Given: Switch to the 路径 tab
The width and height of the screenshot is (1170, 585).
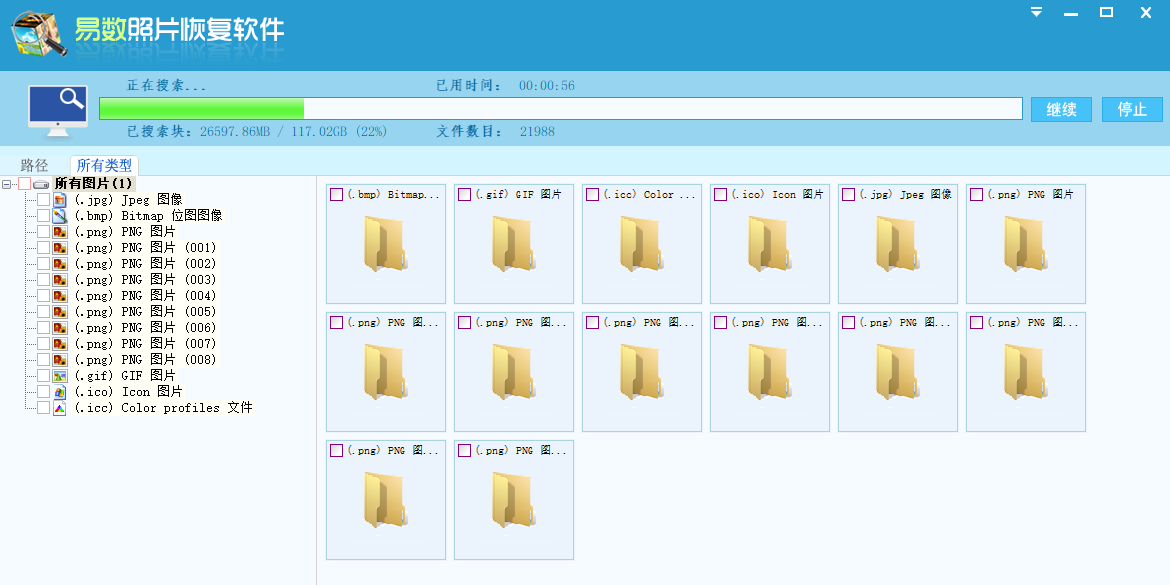Looking at the screenshot, I should click(35, 165).
